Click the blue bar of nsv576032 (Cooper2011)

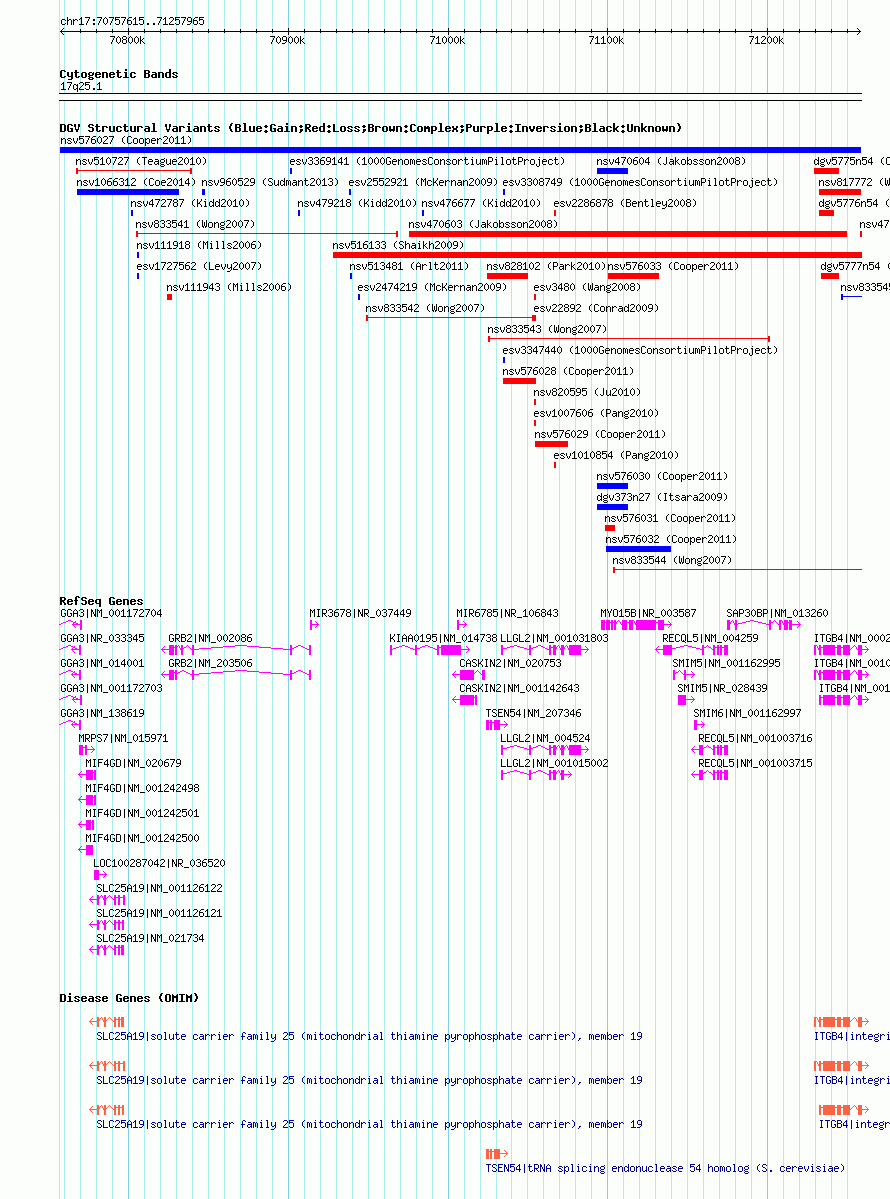click(x=638, y=549)
